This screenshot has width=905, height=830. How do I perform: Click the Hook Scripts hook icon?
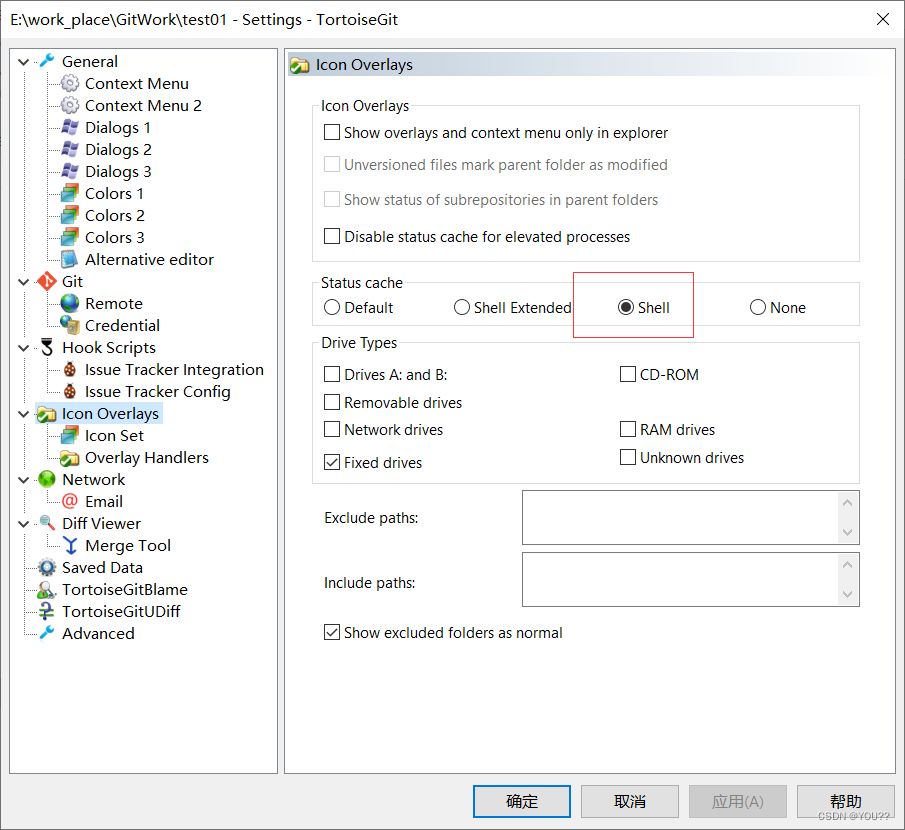(x=47, y=347)
